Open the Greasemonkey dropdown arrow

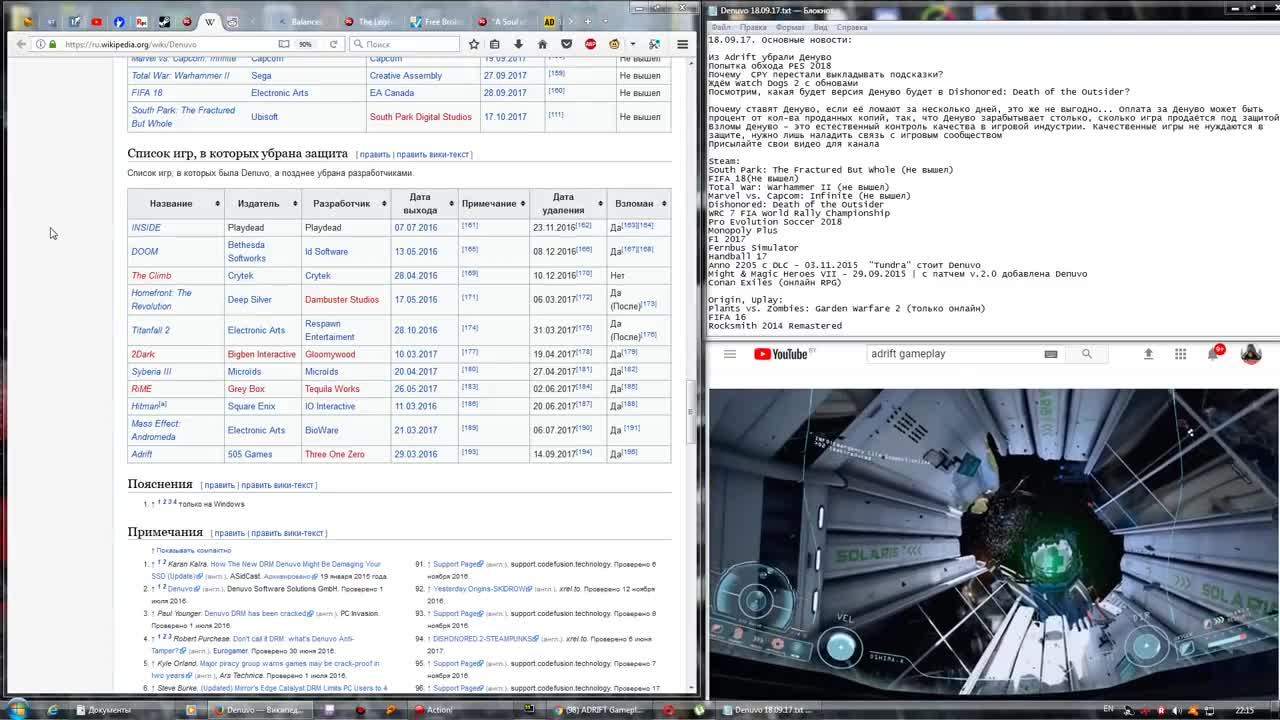click(632, 44)
